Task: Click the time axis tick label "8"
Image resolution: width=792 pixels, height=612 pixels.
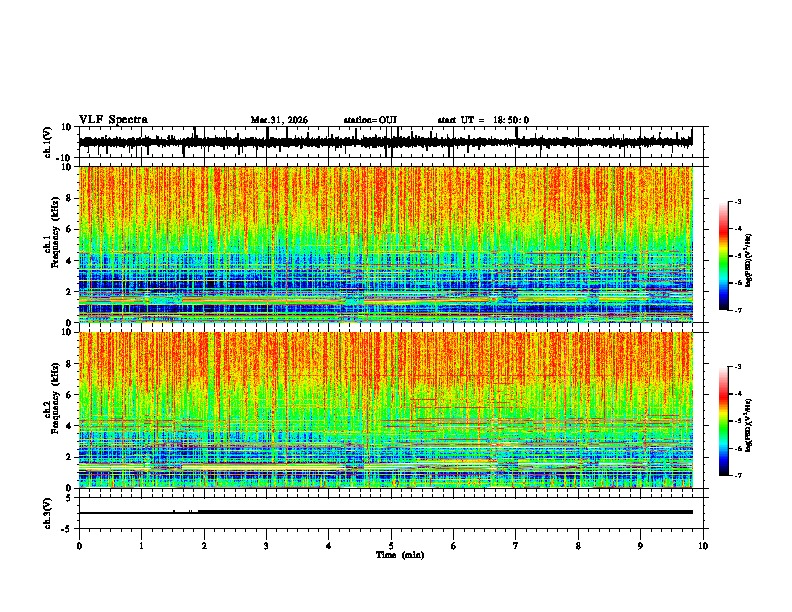Action: click(578, 546)
